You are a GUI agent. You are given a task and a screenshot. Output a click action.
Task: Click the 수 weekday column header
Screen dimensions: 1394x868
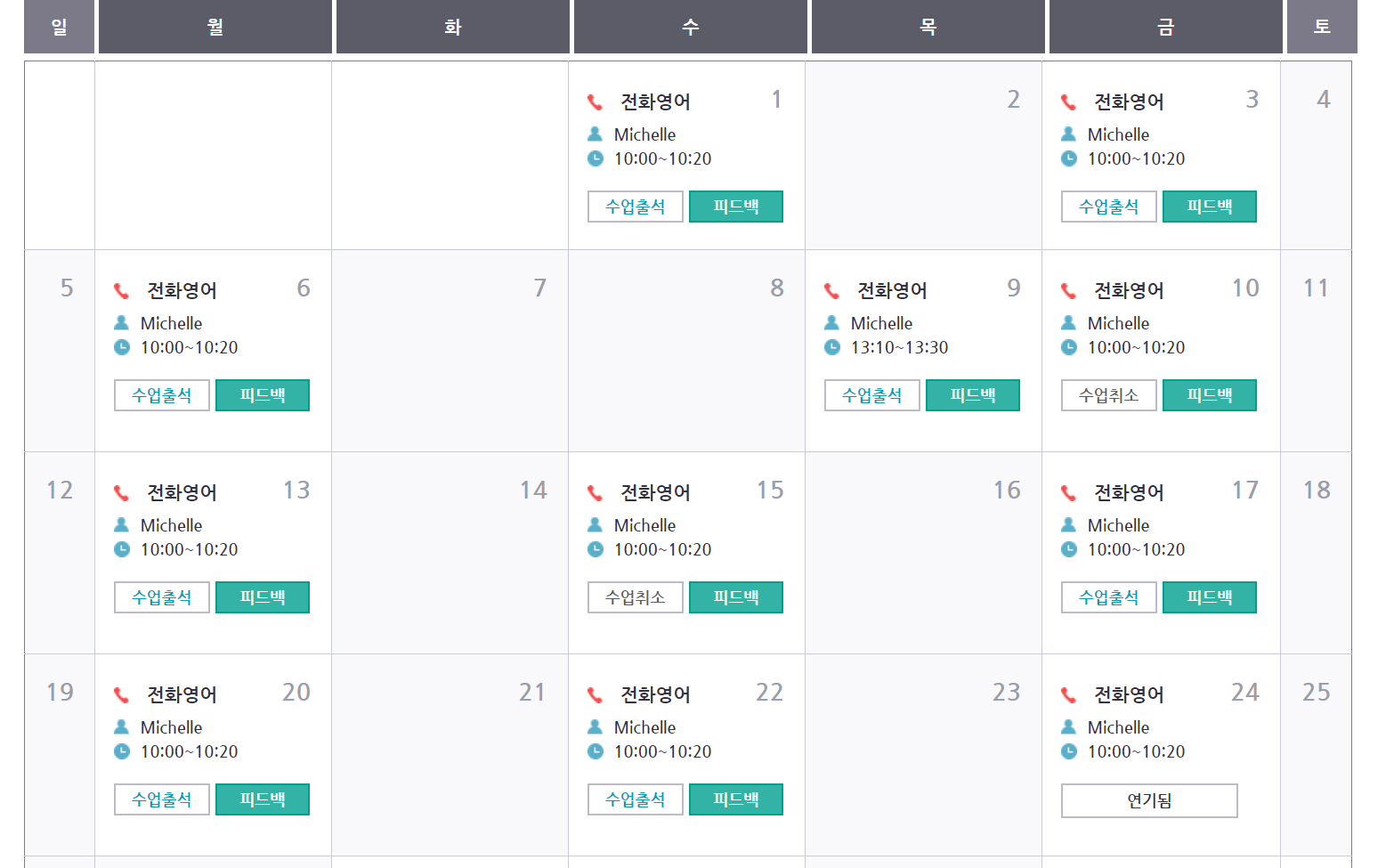(690, 27)
